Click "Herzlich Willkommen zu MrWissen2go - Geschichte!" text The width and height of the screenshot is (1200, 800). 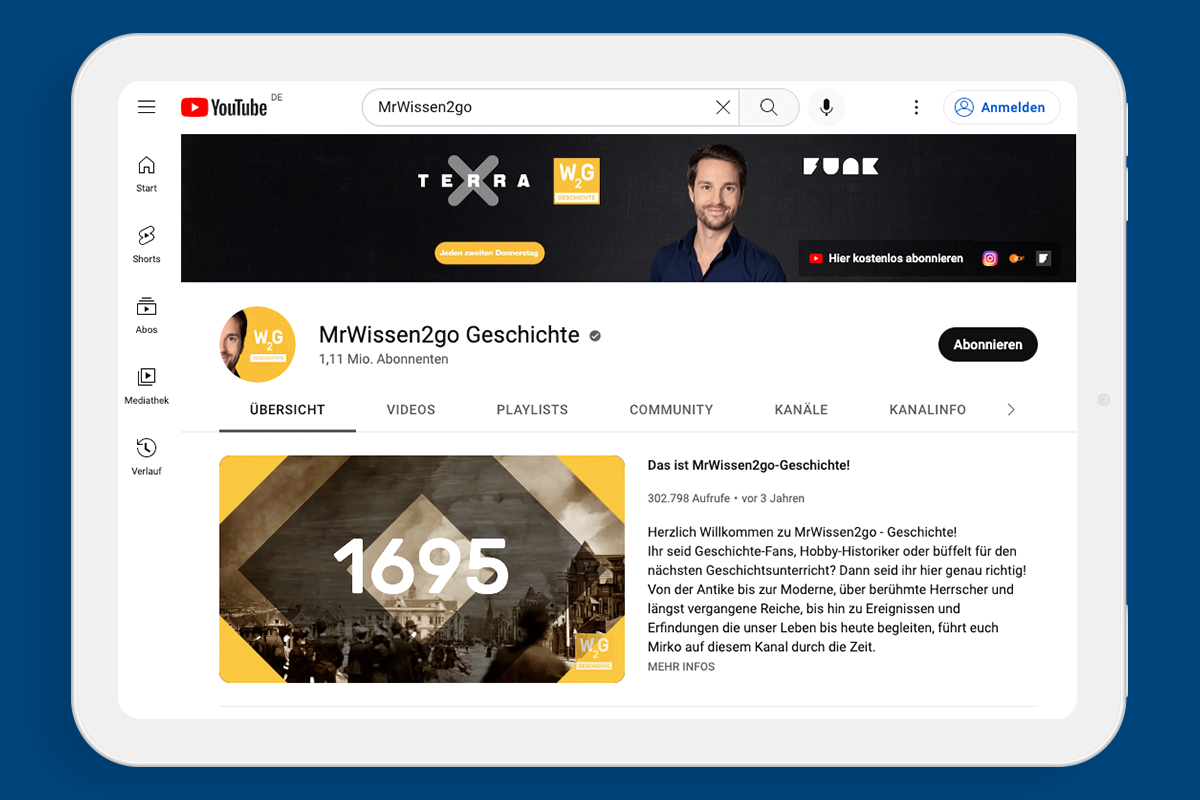[x=802, y=532]
